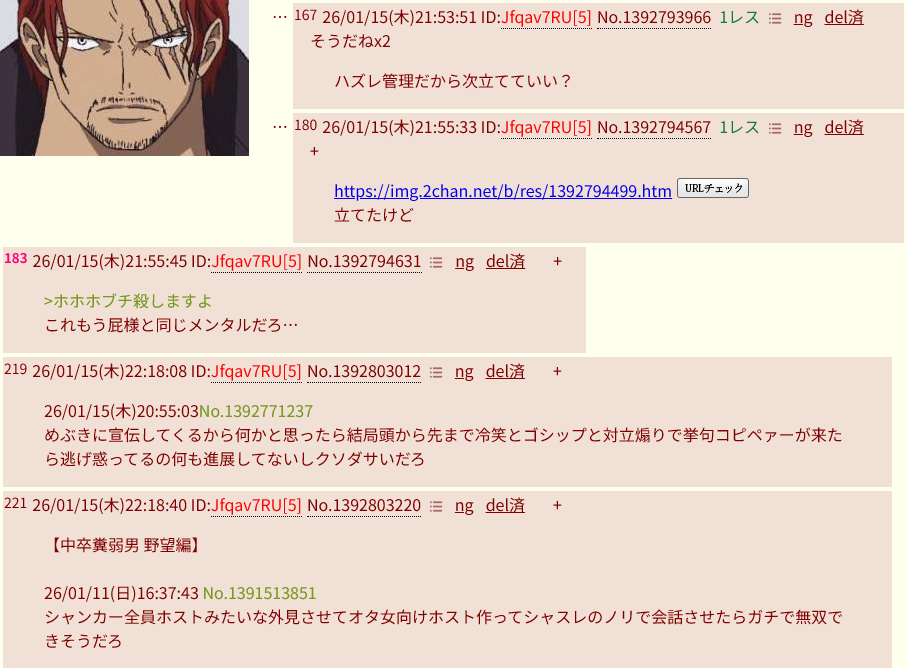Click the URLチェック button

point(713,188)
